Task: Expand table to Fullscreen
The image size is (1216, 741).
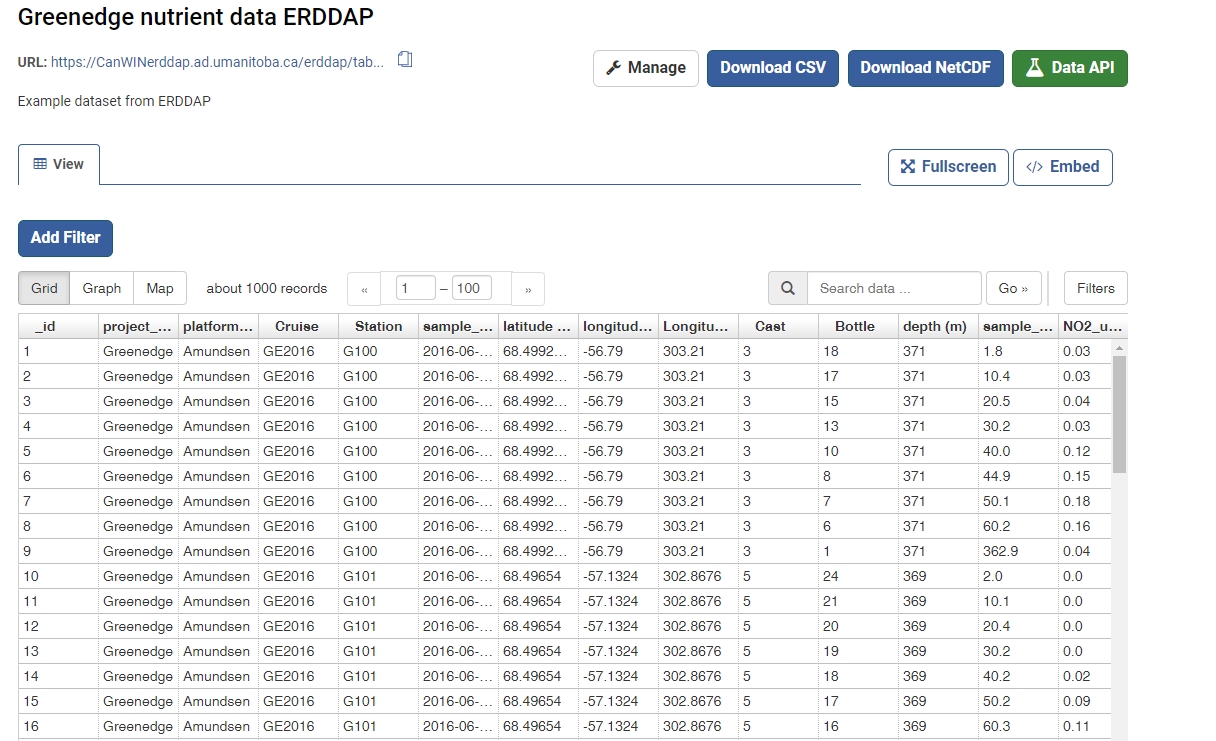Action: 948,167
